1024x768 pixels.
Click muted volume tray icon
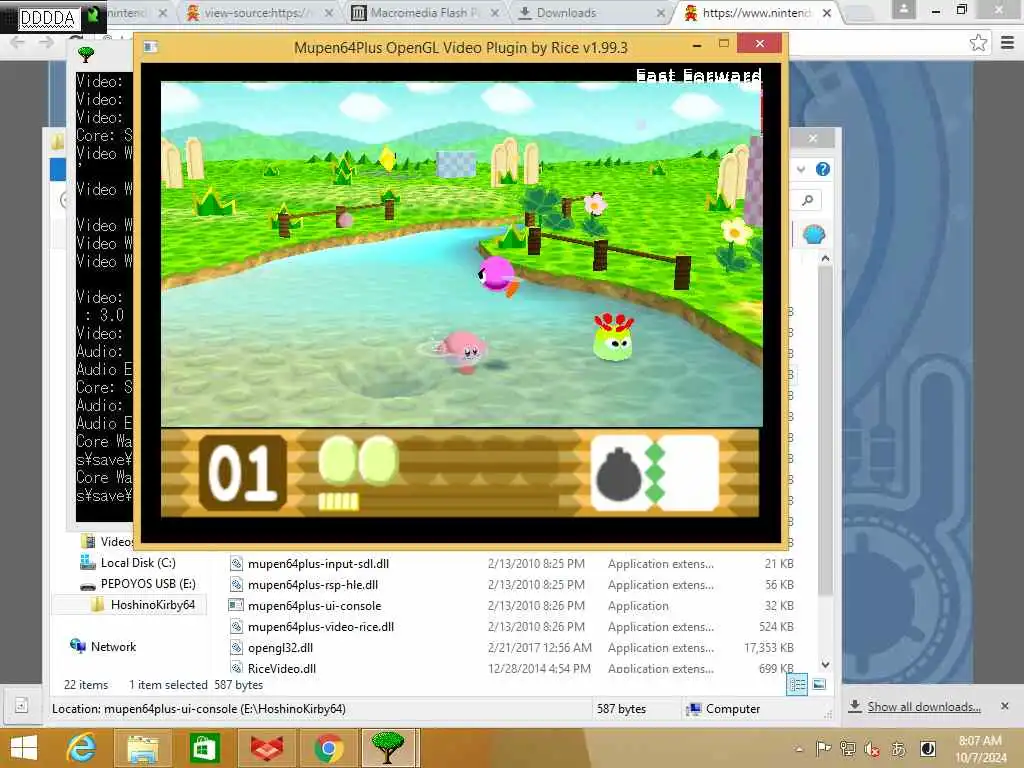click(x=872, y=749)
